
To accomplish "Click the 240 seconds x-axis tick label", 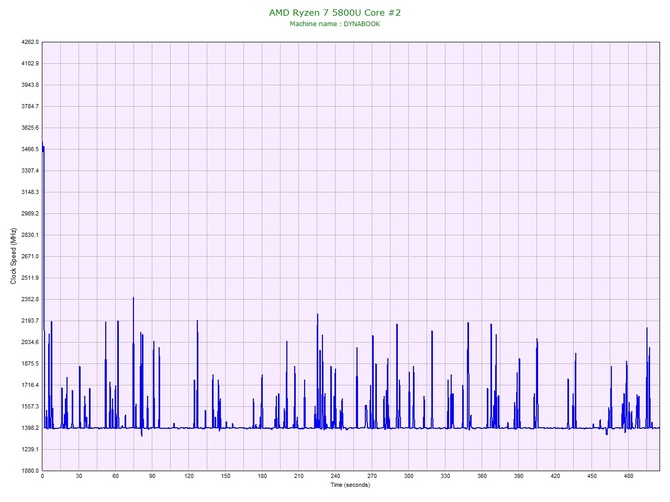I will click(x=335, y=476).
